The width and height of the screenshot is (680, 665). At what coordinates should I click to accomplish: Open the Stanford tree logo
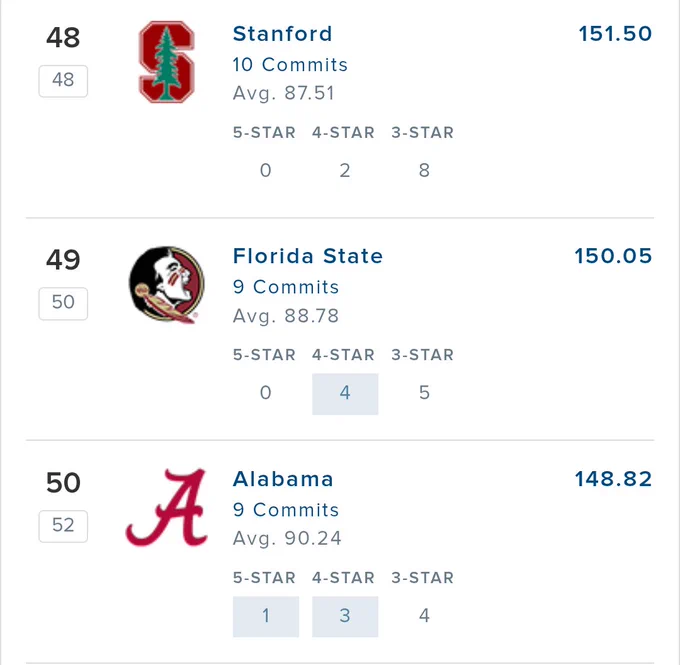[167, 62]
